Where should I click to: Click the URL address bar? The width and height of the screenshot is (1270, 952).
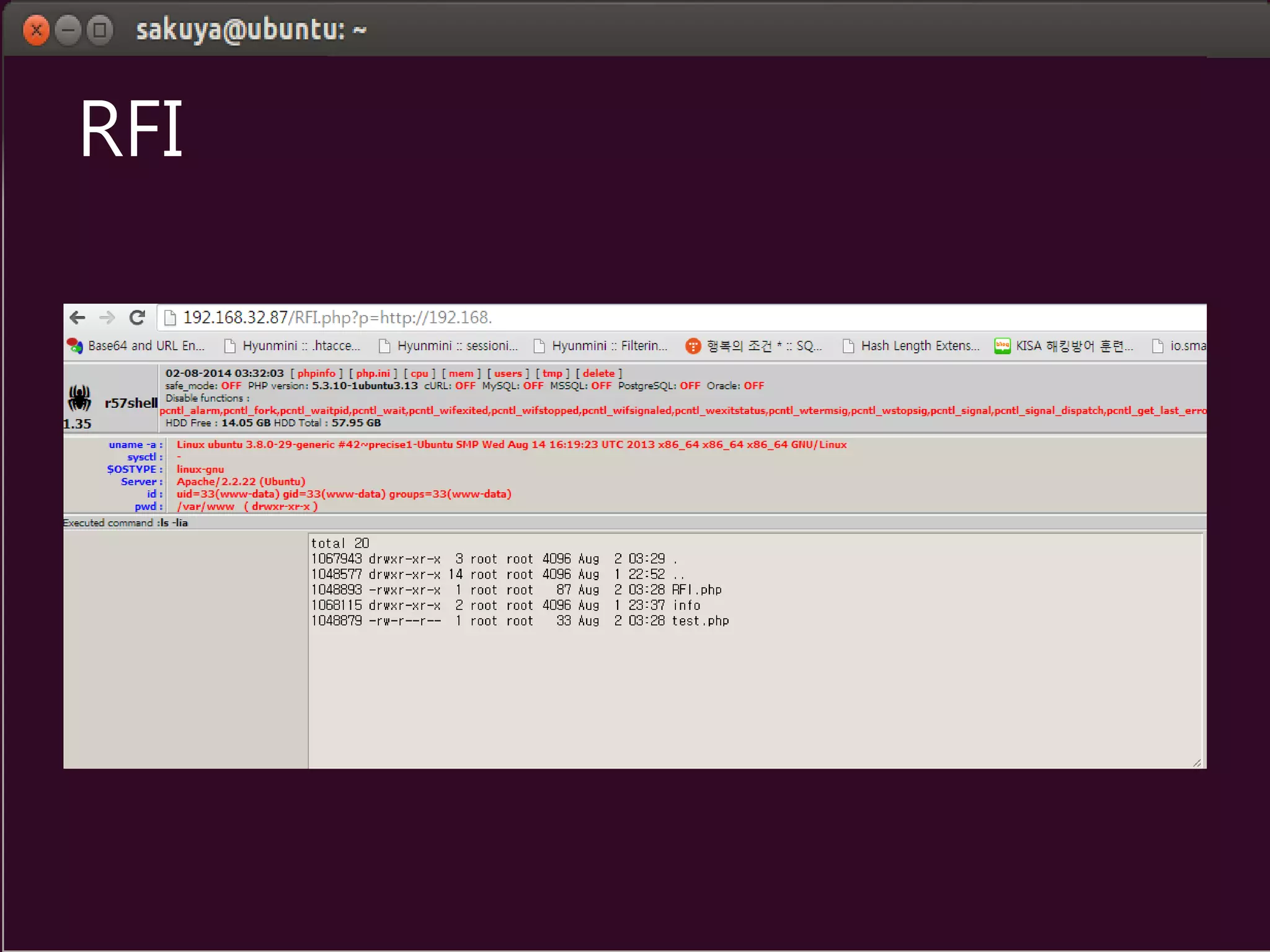point(682,318)
